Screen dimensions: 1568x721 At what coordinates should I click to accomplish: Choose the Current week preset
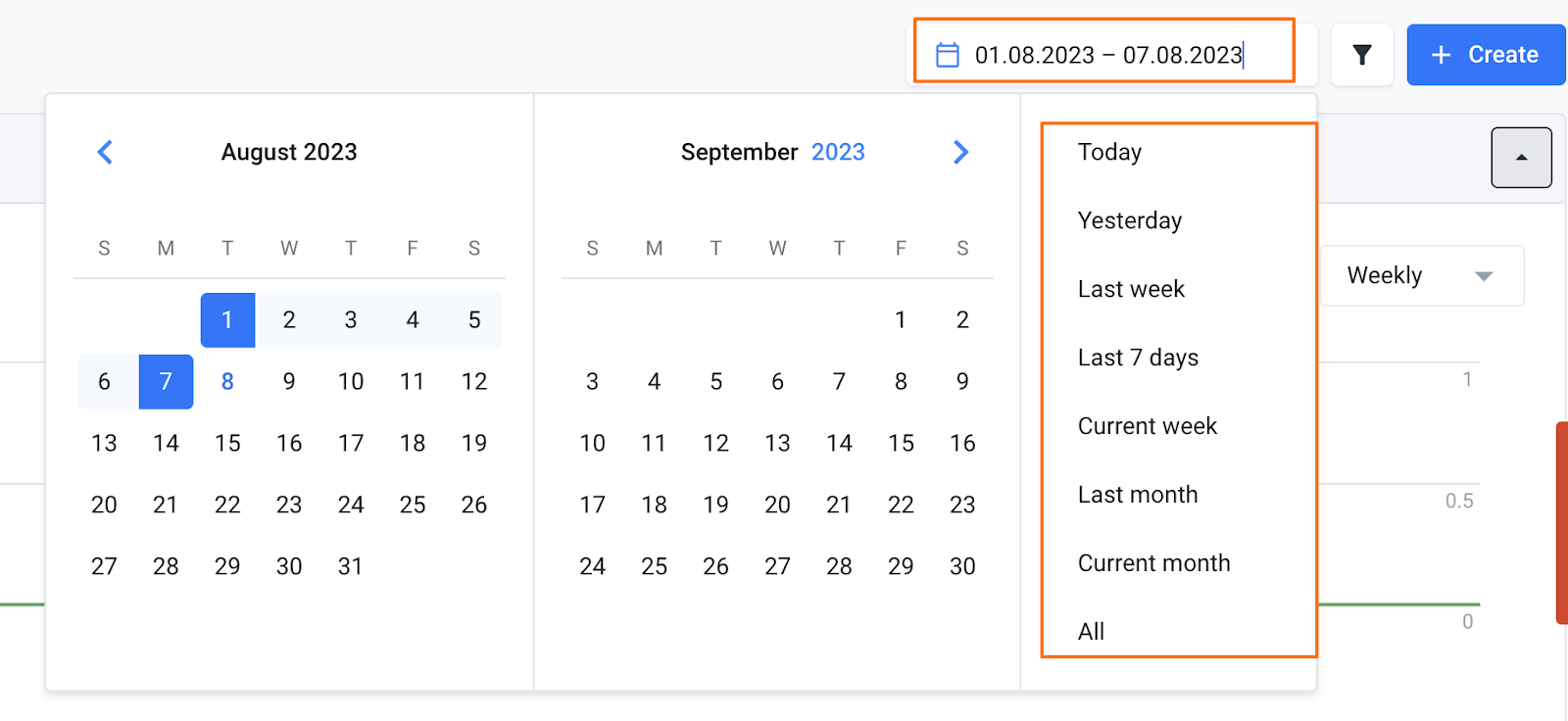coord(1147,426)
